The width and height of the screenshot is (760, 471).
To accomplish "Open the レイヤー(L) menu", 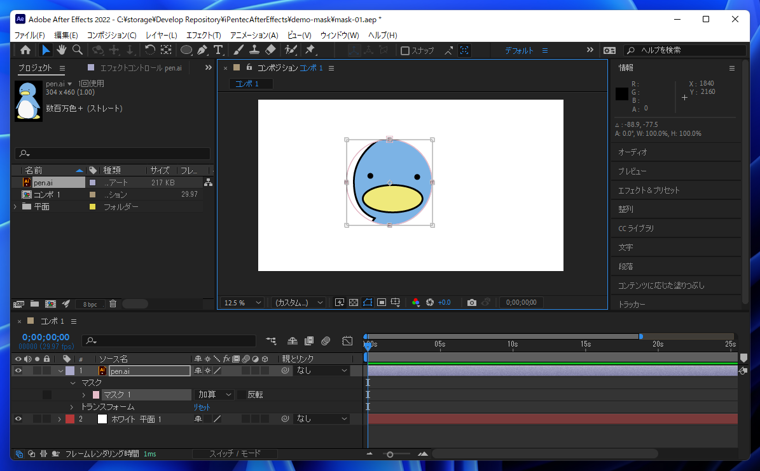I will (161, 35).
